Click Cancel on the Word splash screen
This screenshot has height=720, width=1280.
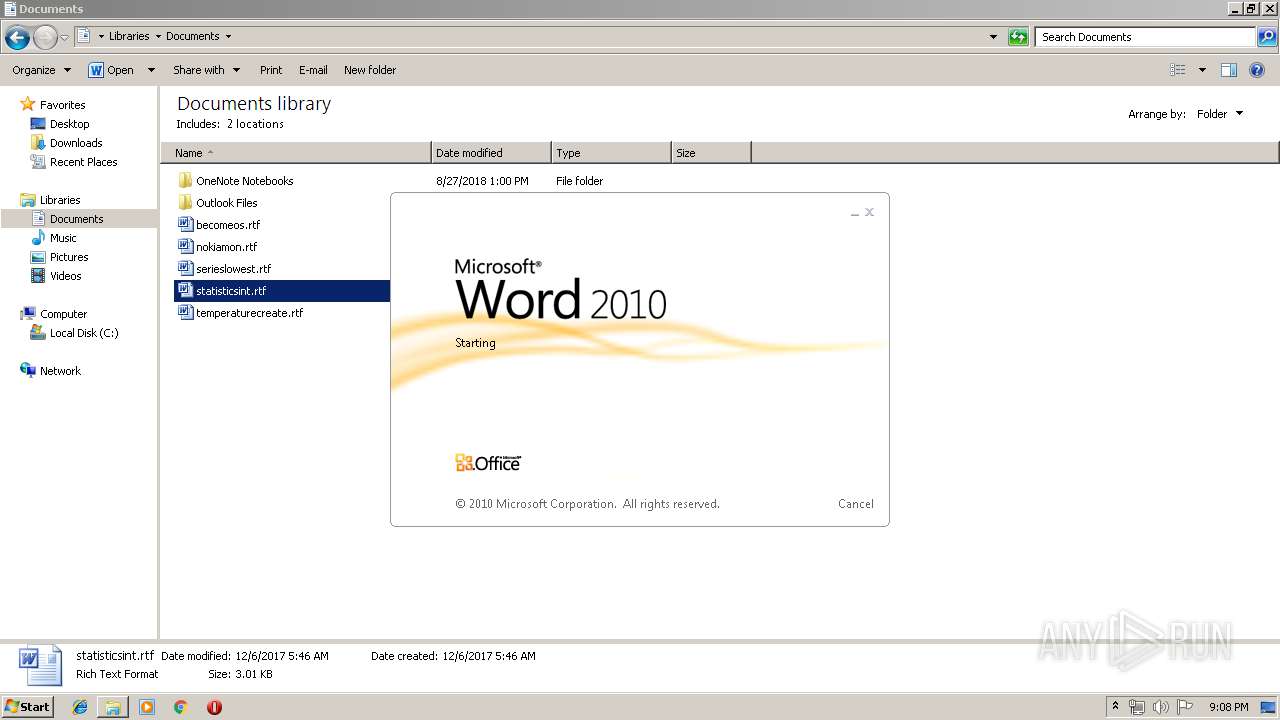pyautogui.click(x=855, y=504)
